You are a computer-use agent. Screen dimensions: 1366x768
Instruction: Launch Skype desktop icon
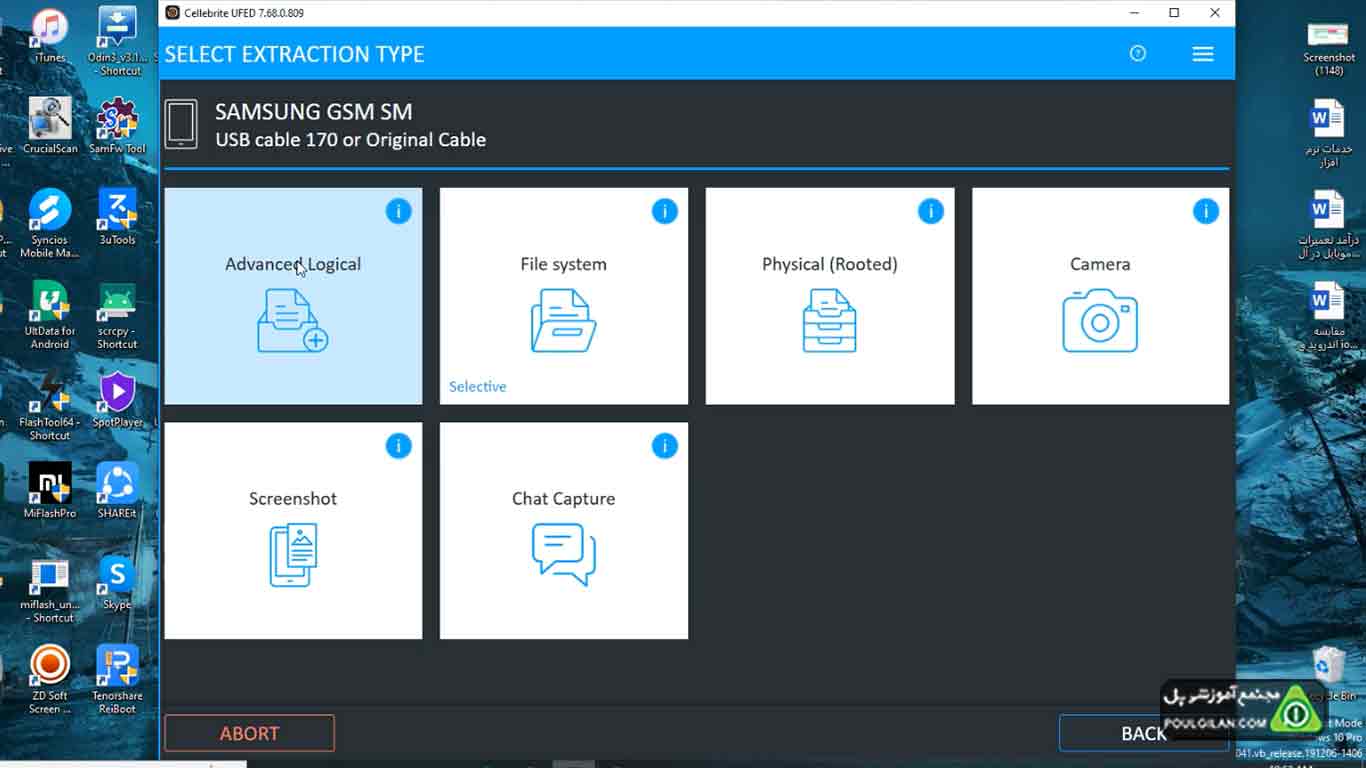pos(117,583)
